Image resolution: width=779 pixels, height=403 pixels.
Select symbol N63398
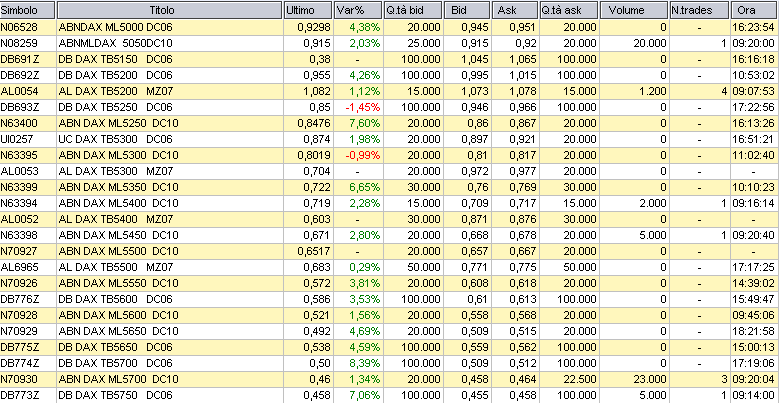click(19, 235)
